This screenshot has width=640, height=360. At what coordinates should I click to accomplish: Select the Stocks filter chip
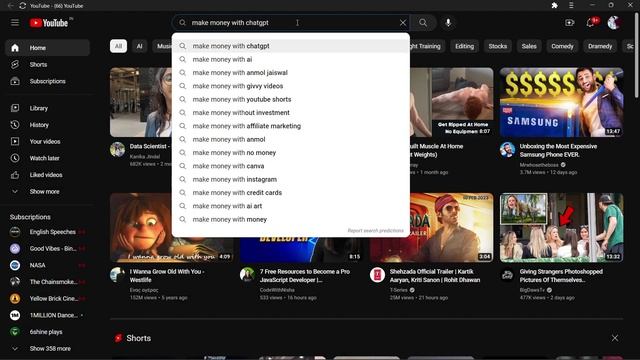pyautogui.click(x=498, y=46)
